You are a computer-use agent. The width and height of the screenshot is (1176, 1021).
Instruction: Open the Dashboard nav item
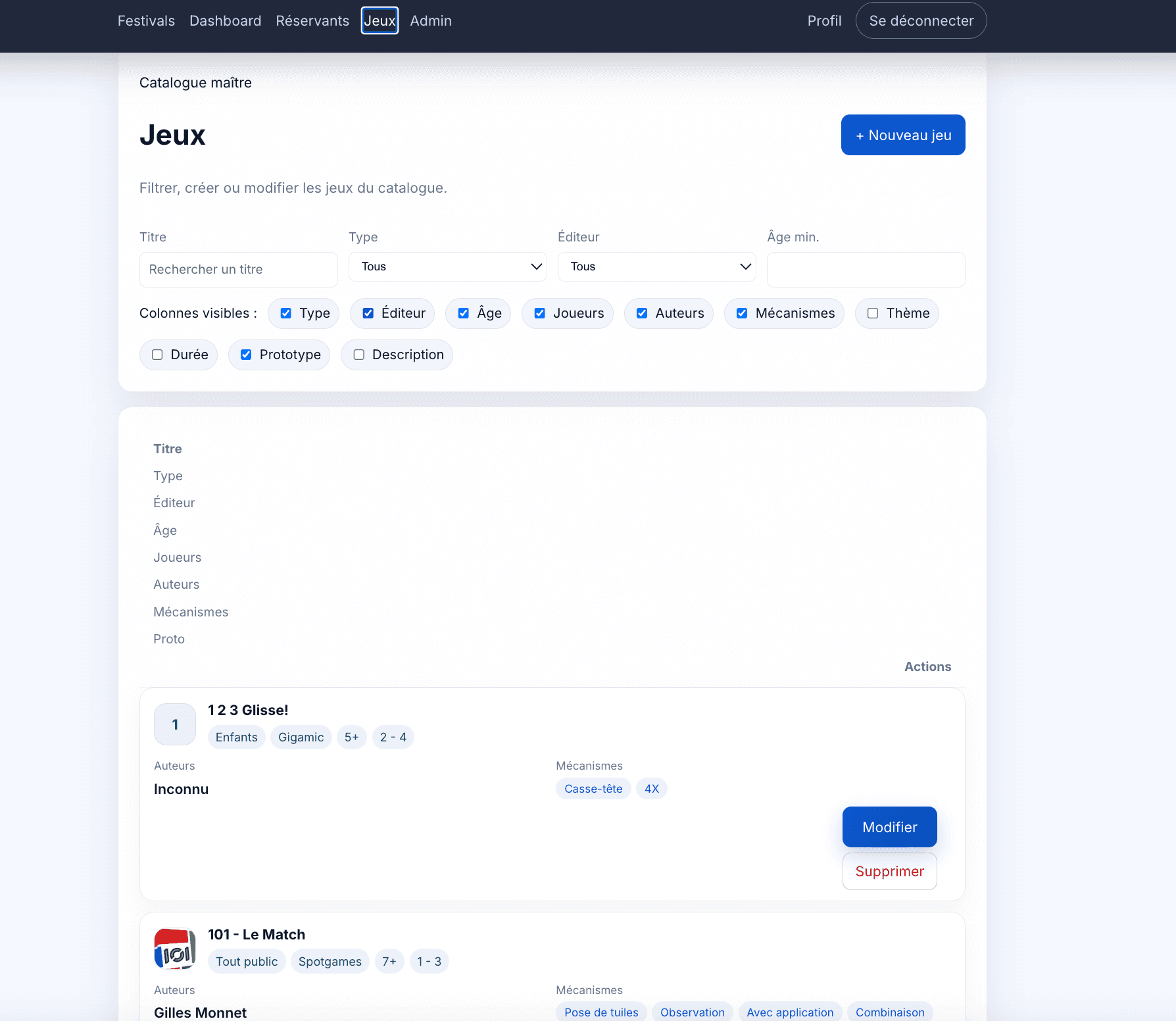(226, 20)
